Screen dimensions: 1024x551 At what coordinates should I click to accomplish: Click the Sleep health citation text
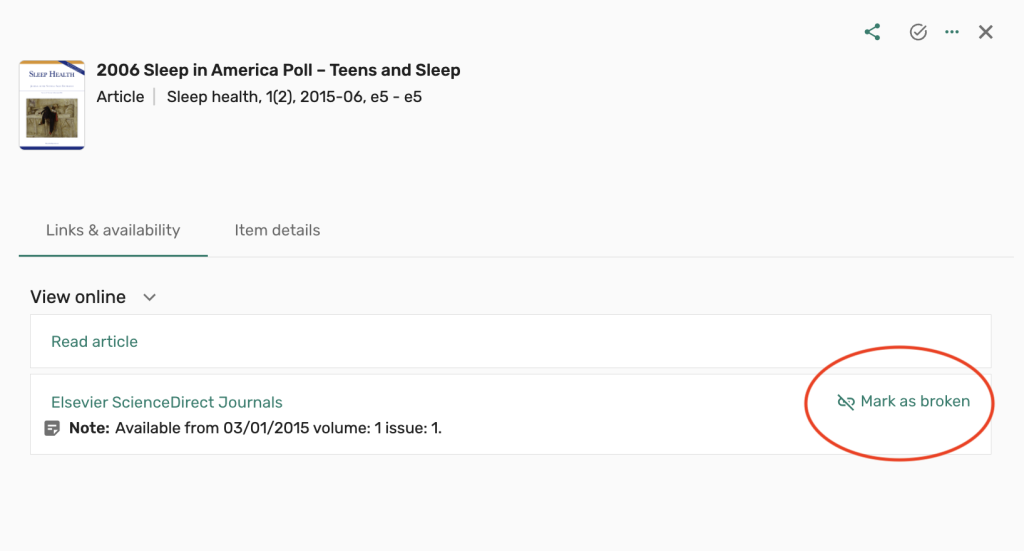coord(294,97)
